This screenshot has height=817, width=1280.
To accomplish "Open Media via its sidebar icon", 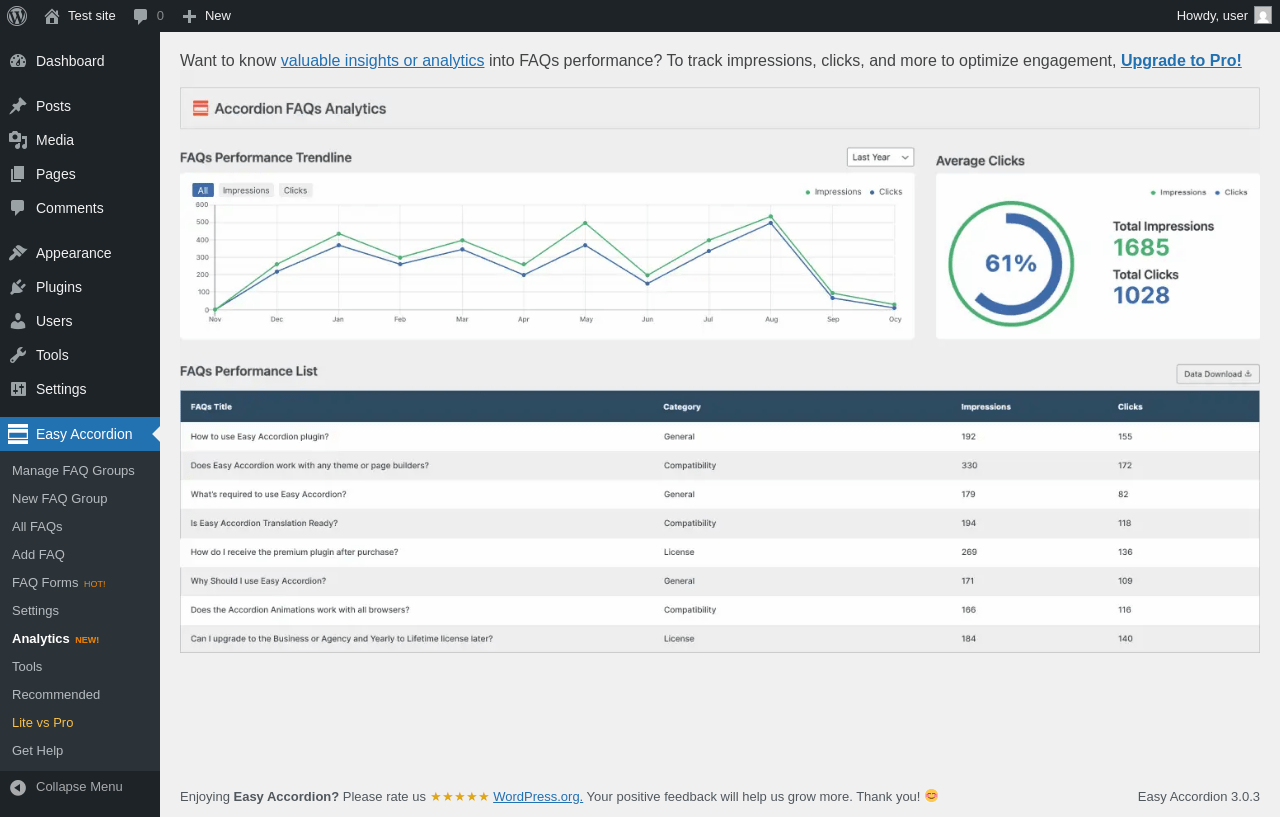I will 18,140.
